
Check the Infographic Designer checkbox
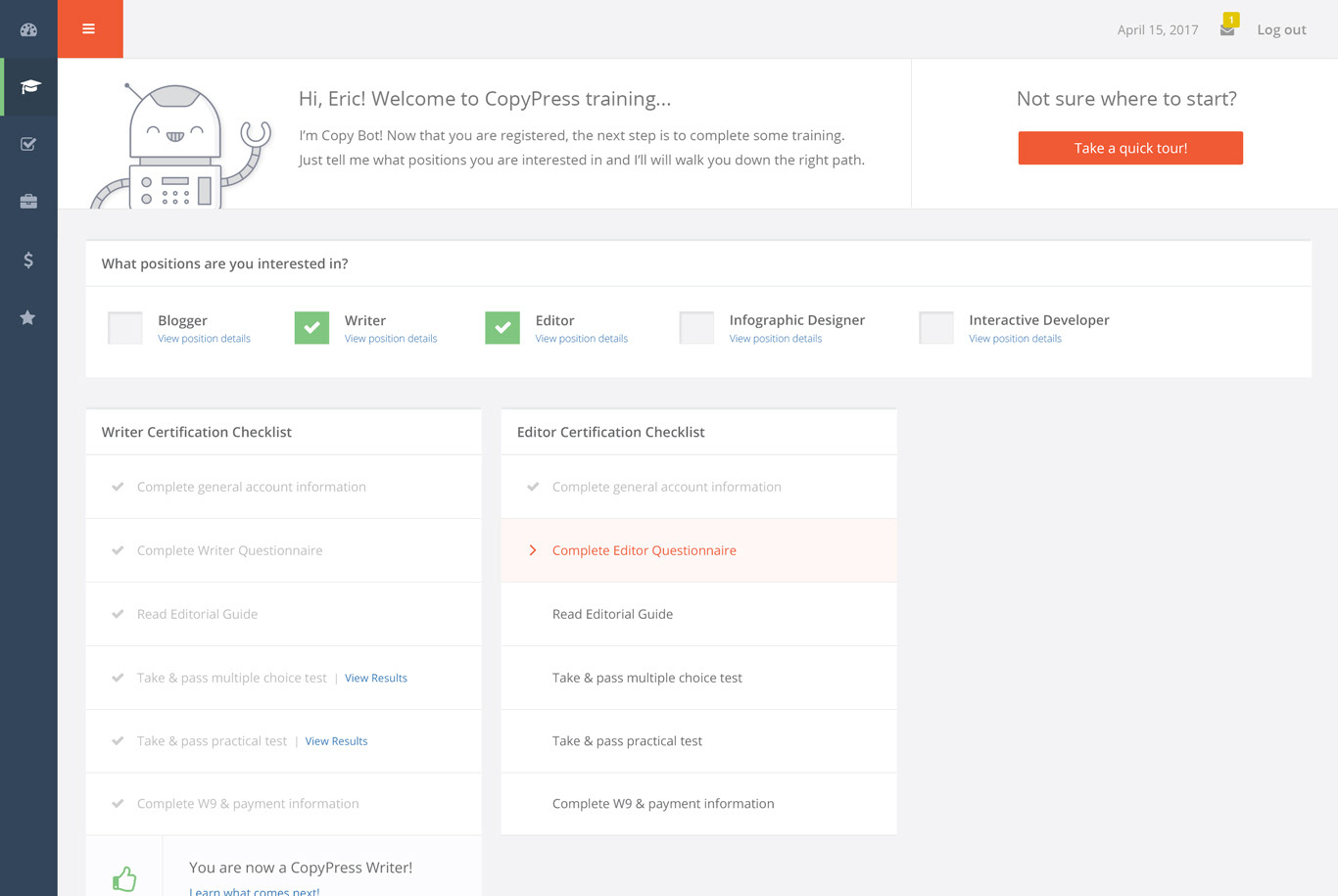696,328
